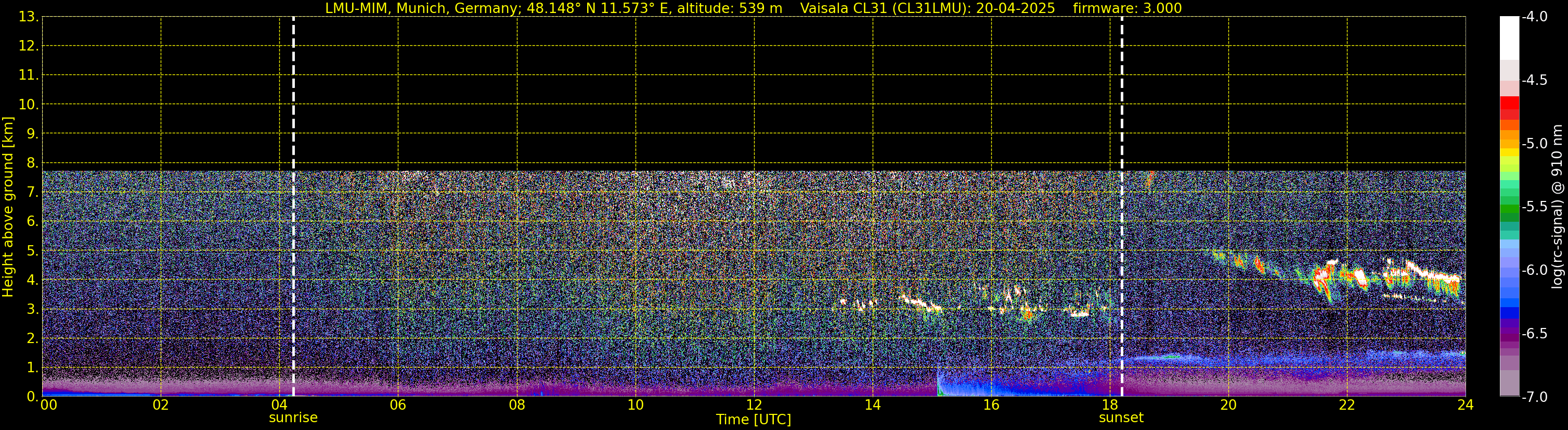The width and height of the screenshot is (1568, 430).
Task: Click the 8 tick on the height axis
Action: [32, 163]
